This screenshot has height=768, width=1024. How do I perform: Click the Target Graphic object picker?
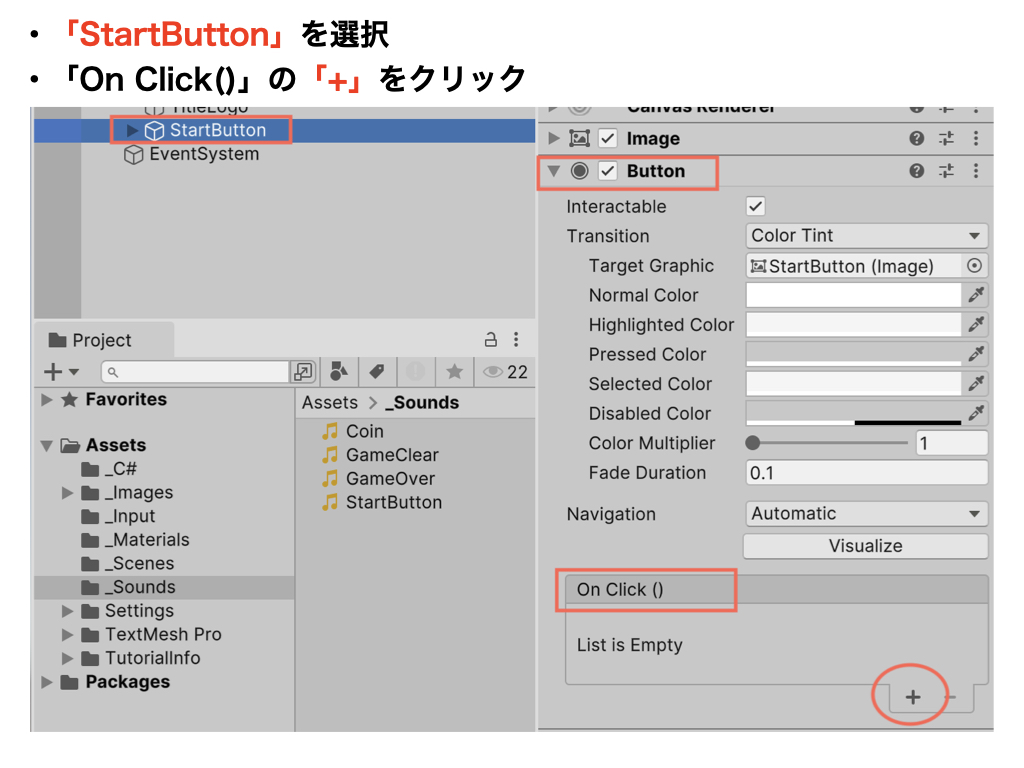point(974,266)
